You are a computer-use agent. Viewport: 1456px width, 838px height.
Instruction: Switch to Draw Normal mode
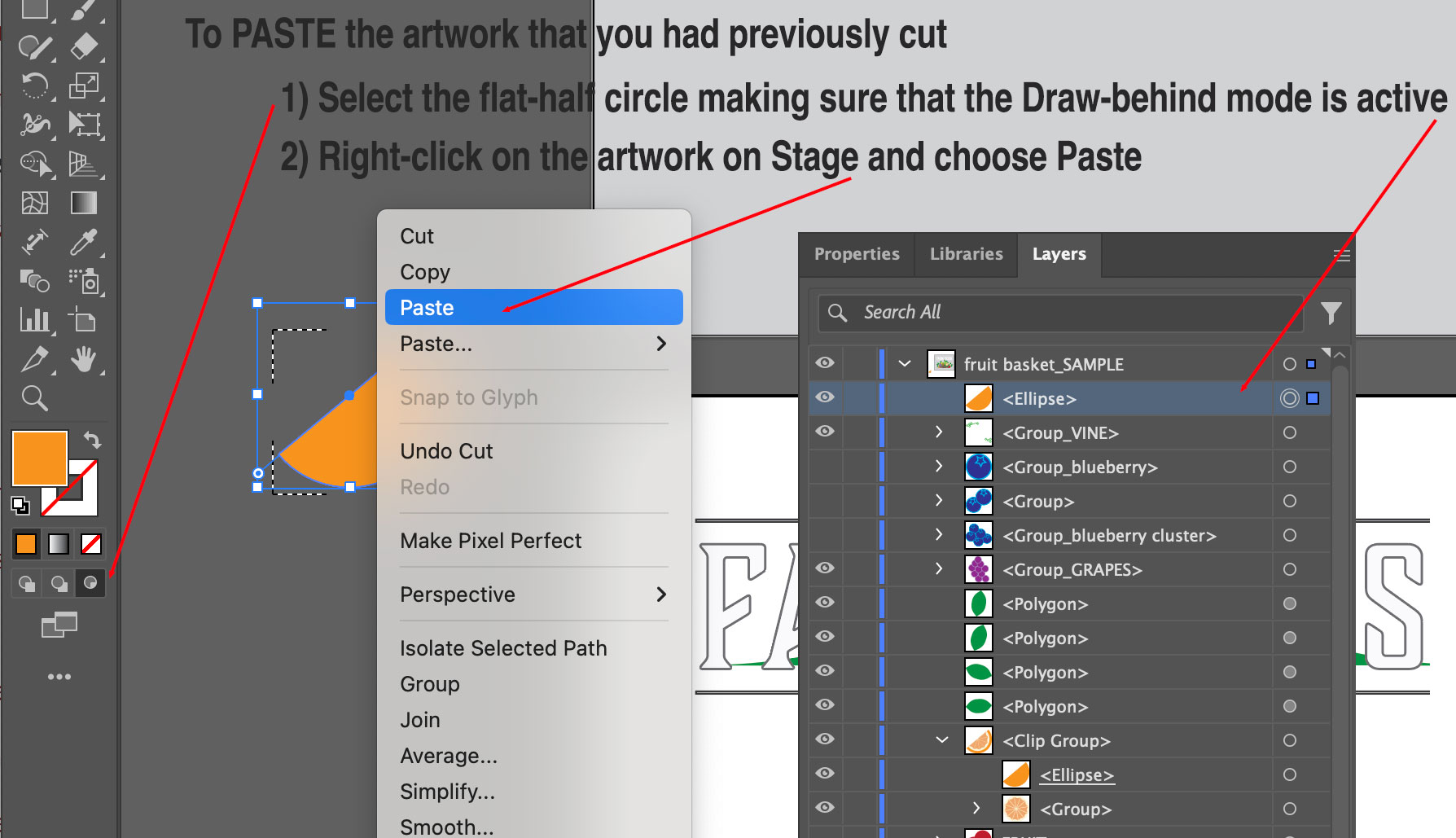(x=27, y=583)
